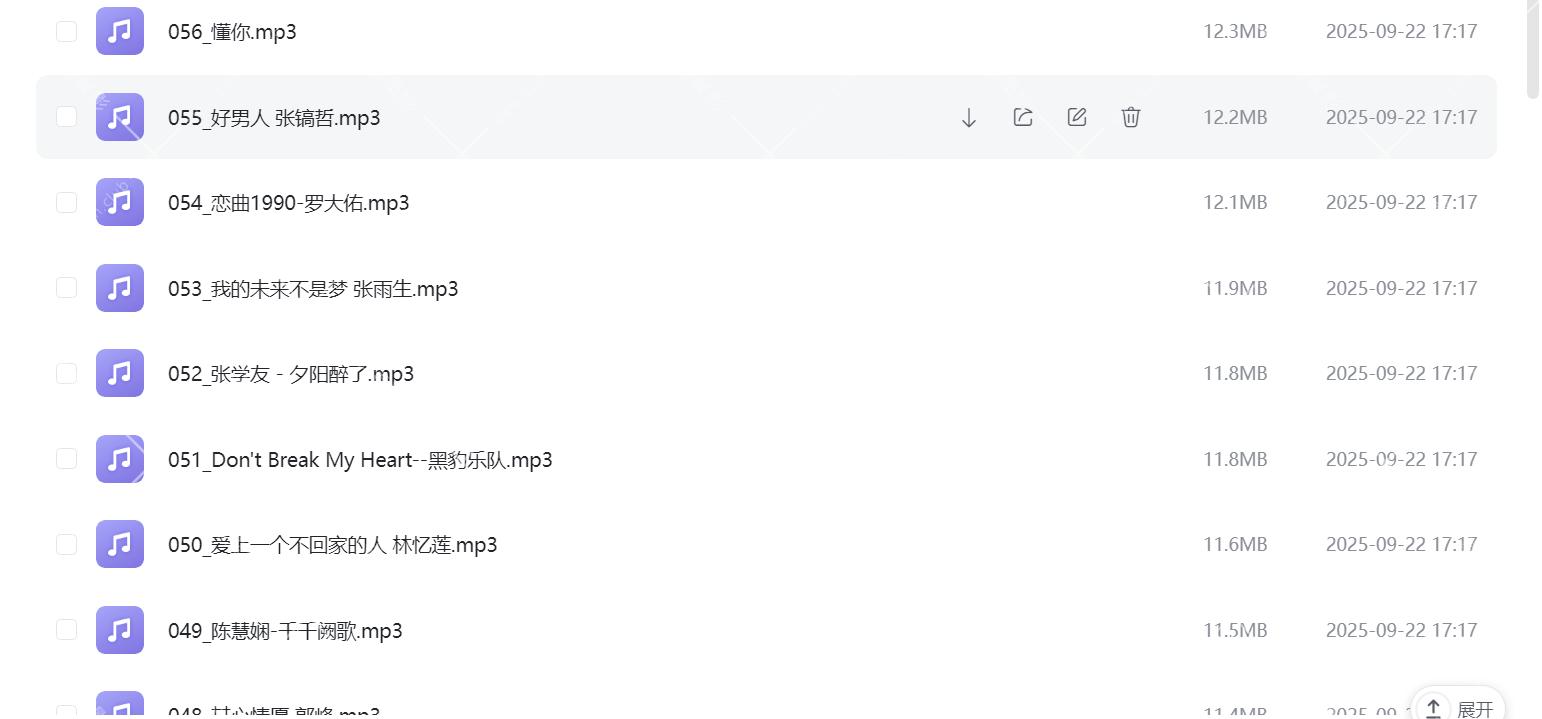Click the filename 051_Don't Break My Heart--黑豹乐队.mp3

(x=360, y=459)
